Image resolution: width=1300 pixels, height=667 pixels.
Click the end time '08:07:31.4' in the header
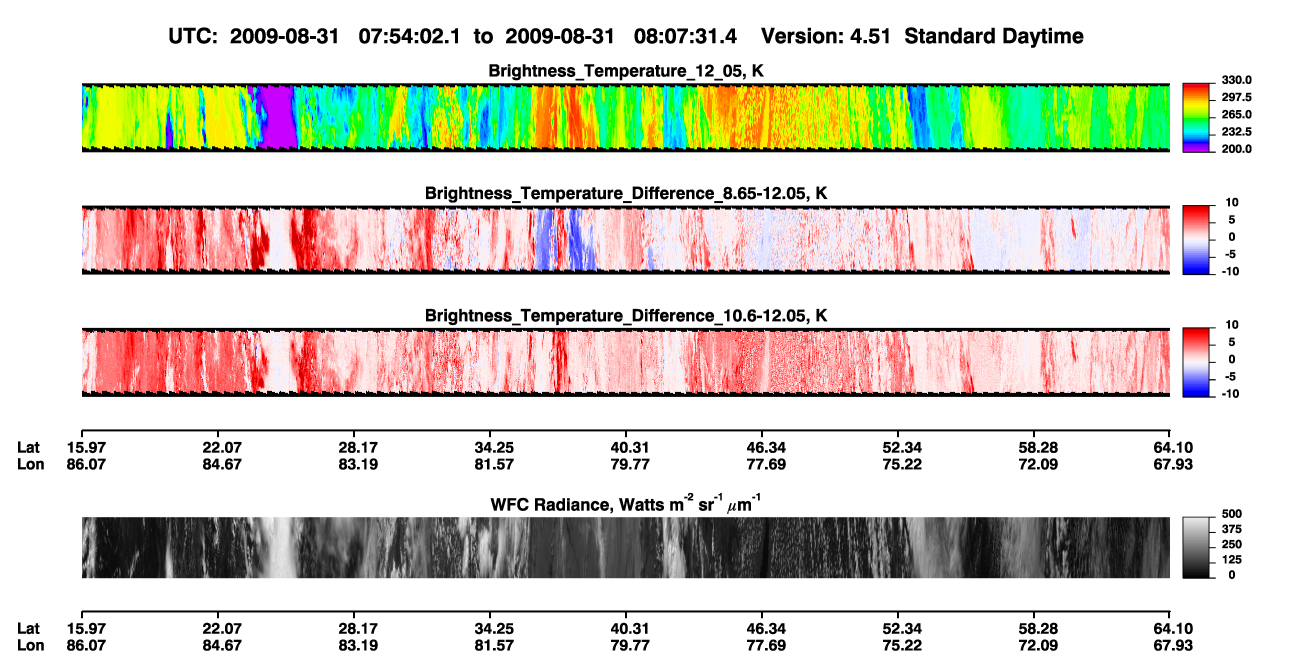tap(686, 36)
